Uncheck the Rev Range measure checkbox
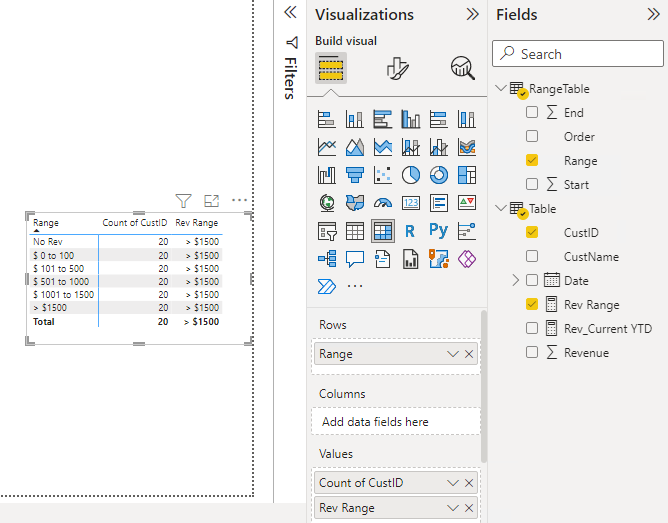 click(x=532, y=304)
